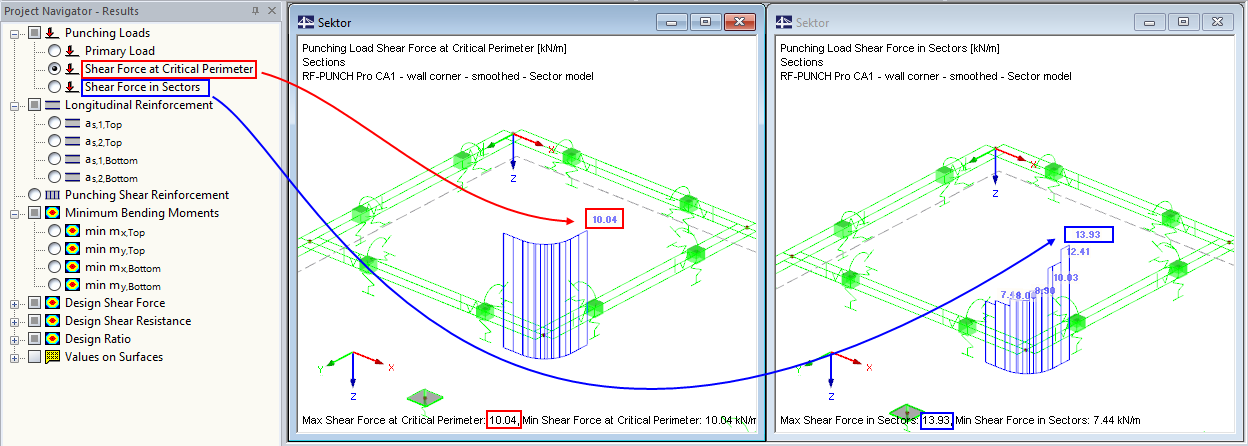
Task: Click the 'Punching Shear Reinforcement' tree label
Action: click(147, 195)
